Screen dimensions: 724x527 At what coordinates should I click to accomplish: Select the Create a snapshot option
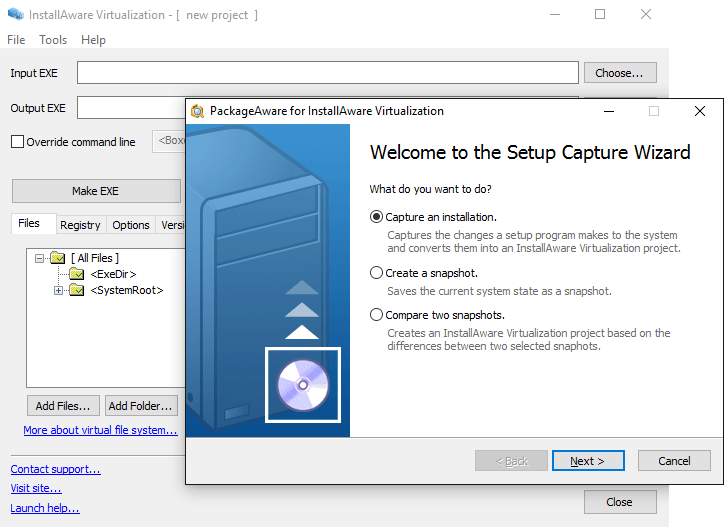coord(376,273)
